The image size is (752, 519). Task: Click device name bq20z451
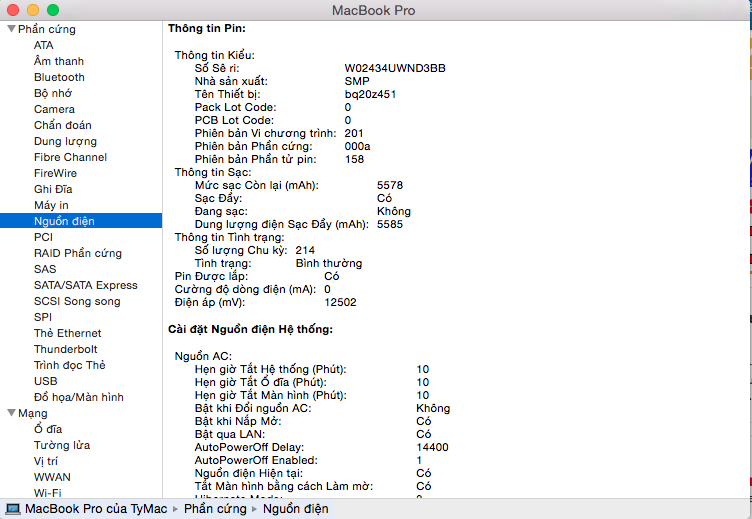[x=370, y=94]
